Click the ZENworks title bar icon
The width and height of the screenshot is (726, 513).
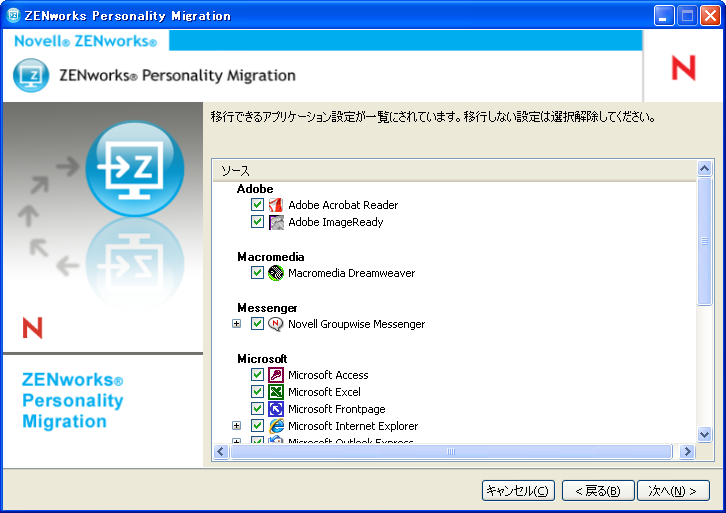coord(13,15)
